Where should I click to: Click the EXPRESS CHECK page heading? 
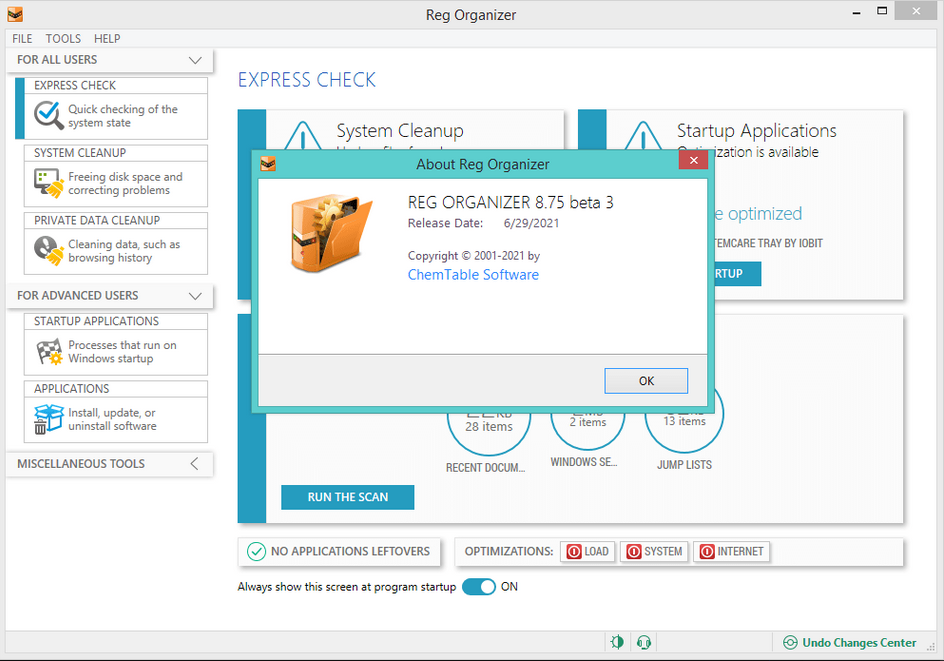point(306,80)
